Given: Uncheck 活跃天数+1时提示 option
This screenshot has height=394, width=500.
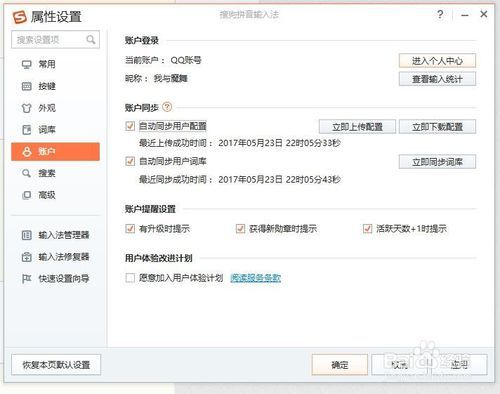Looking at the screenshot, I should click(367, 229).
